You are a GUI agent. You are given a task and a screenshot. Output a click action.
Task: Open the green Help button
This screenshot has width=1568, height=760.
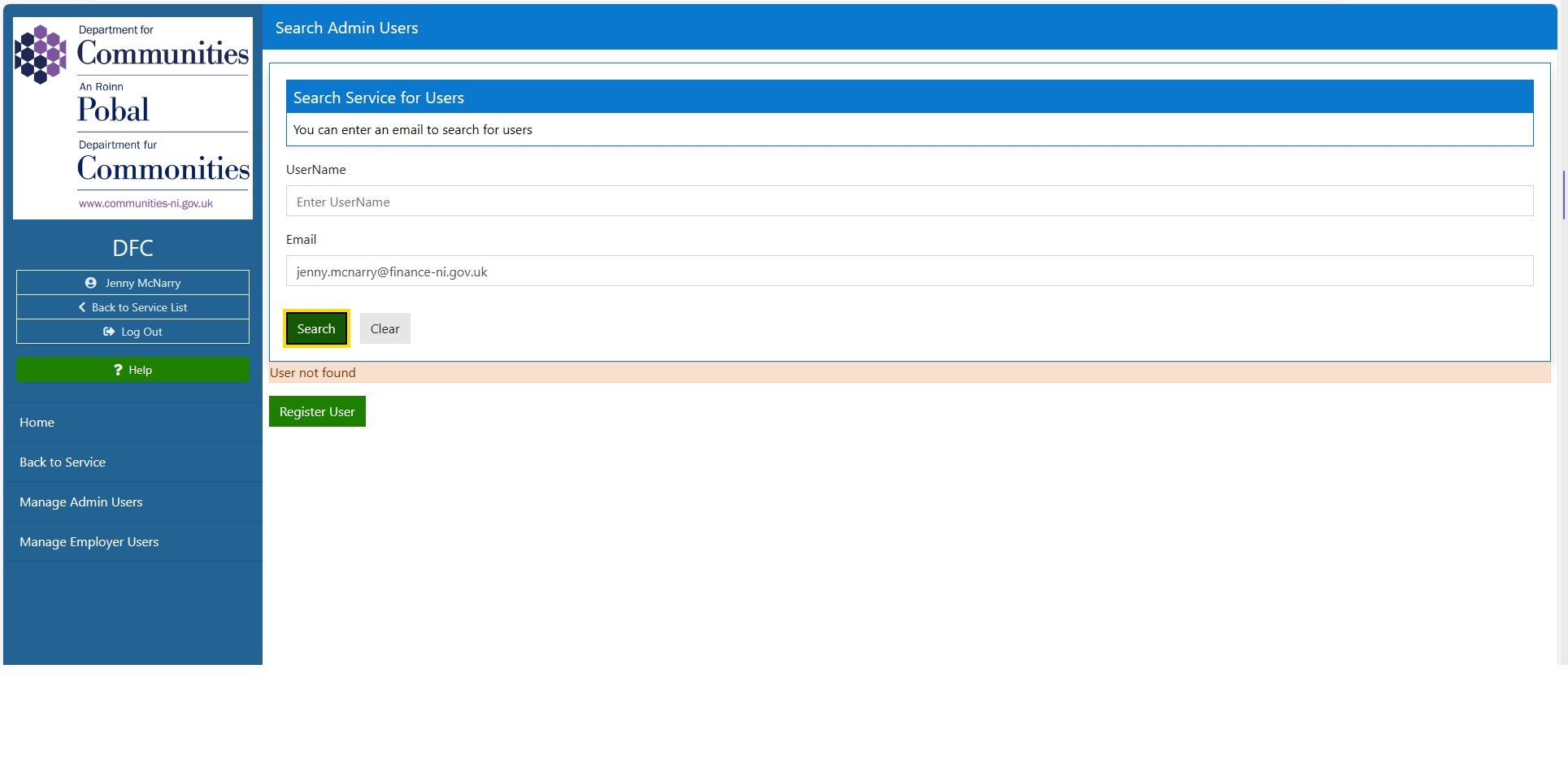pos(132,370)
